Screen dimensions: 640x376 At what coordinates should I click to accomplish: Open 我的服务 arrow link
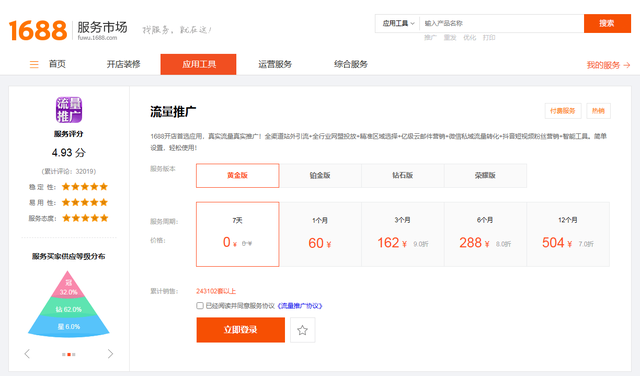tap(608, 65)
